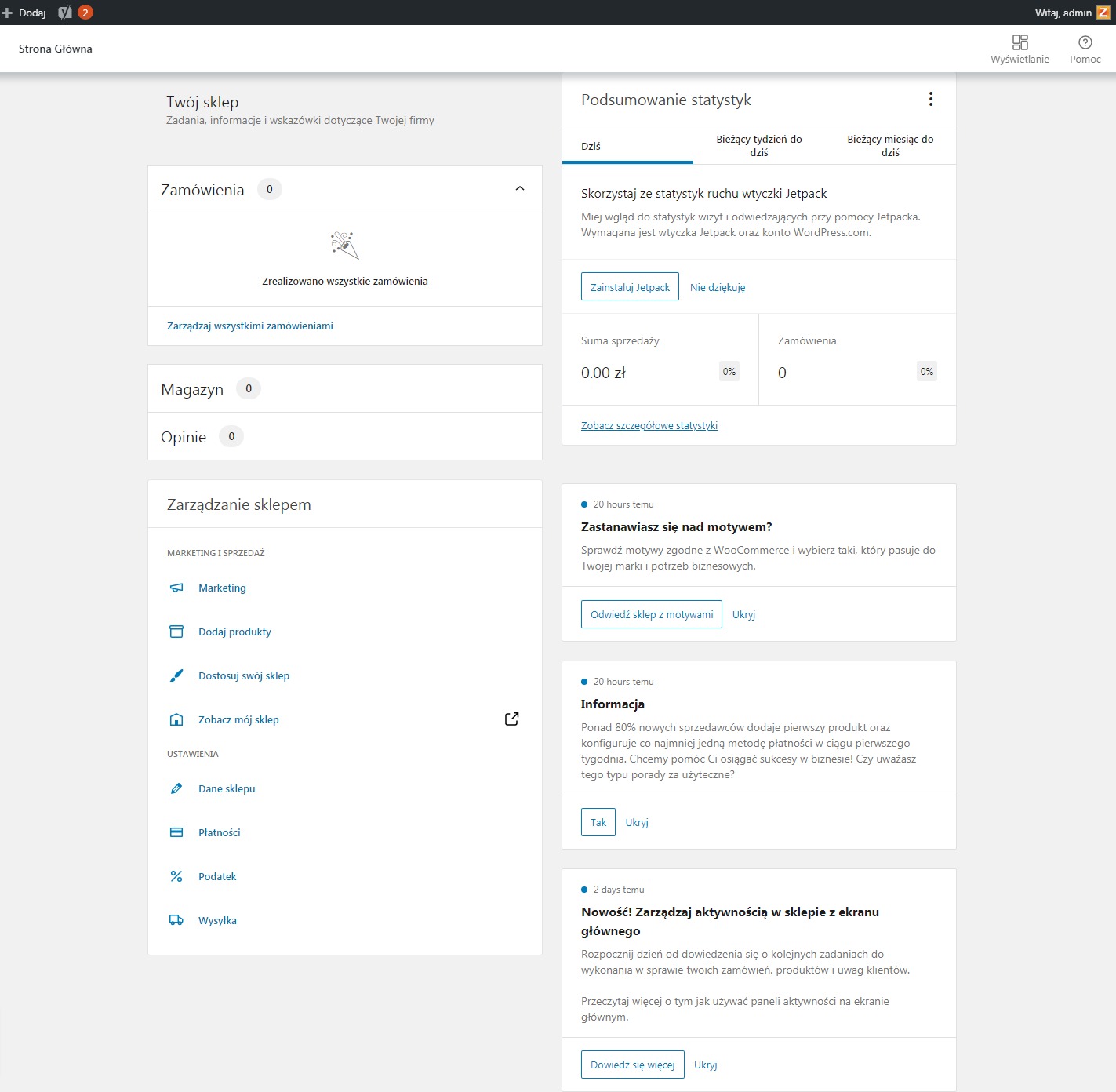1116x1092 pixels.
Task: Click the Zarządzanie sklepem heading
Action: (x=239, y=504)
